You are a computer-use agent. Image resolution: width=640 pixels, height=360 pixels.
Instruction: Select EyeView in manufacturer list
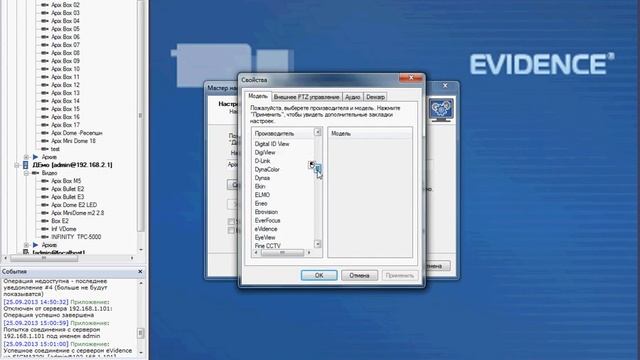click(x=265, y=238)
